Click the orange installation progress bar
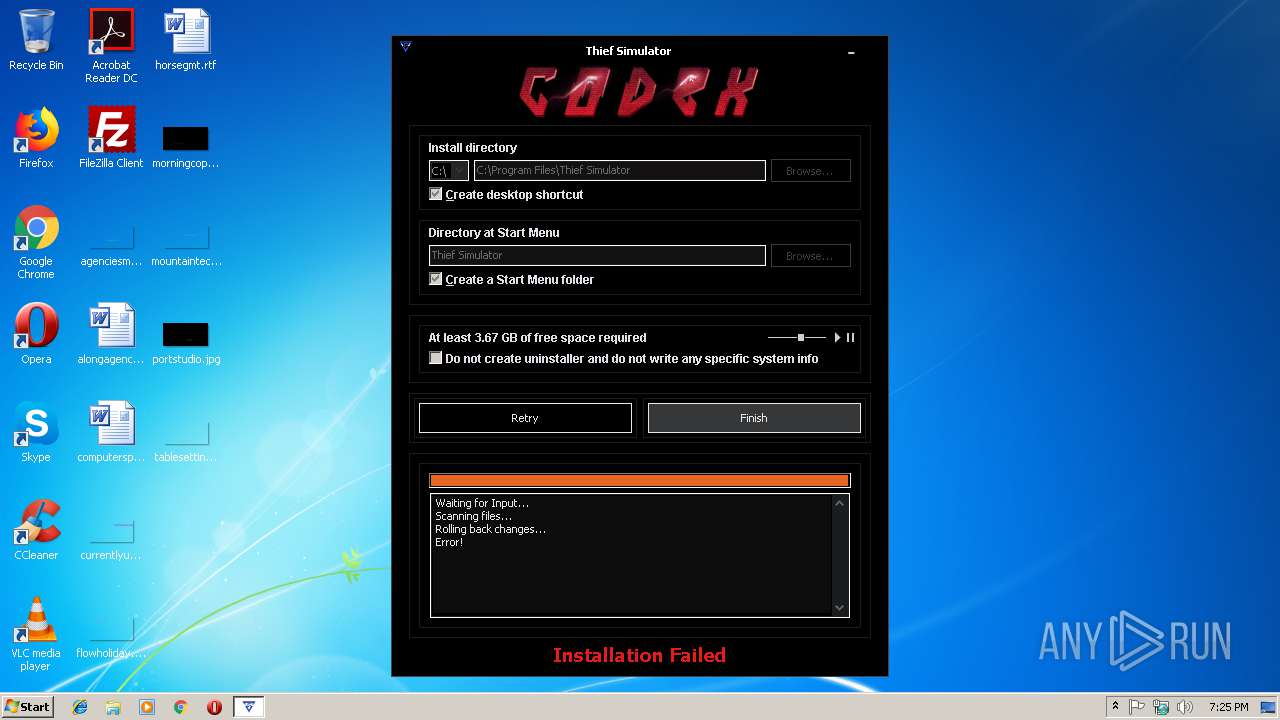The image size is (1280, 720). tap(640, 481)
